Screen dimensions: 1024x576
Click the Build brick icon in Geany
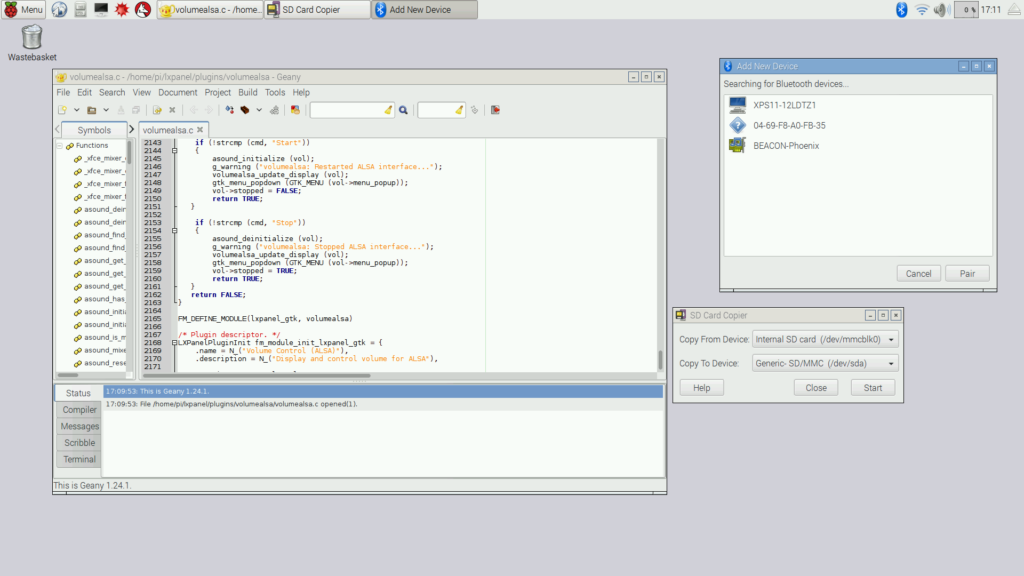(x=245, y=110)
